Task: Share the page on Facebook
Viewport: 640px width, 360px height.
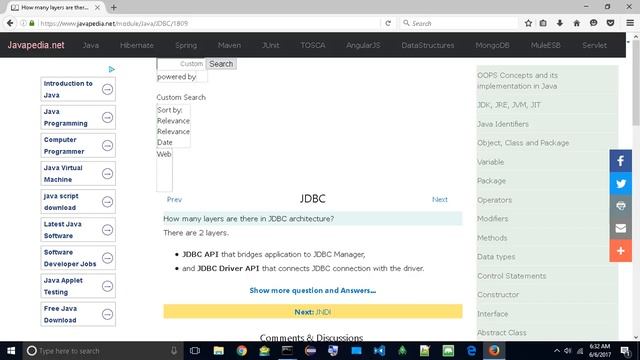Action: click(x=620, y=161)
